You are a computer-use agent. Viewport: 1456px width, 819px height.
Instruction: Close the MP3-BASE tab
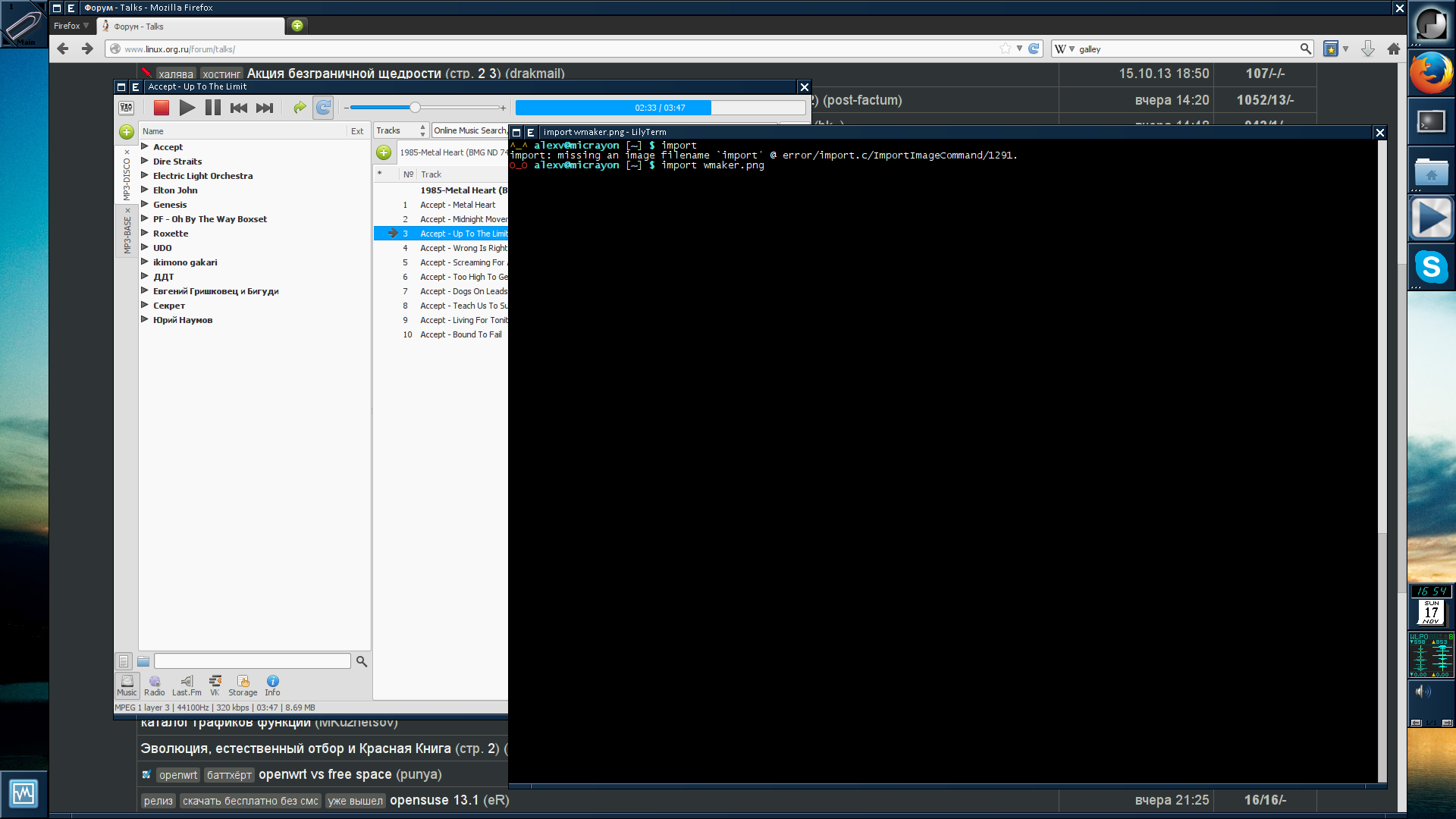click(x=127, y=210)
